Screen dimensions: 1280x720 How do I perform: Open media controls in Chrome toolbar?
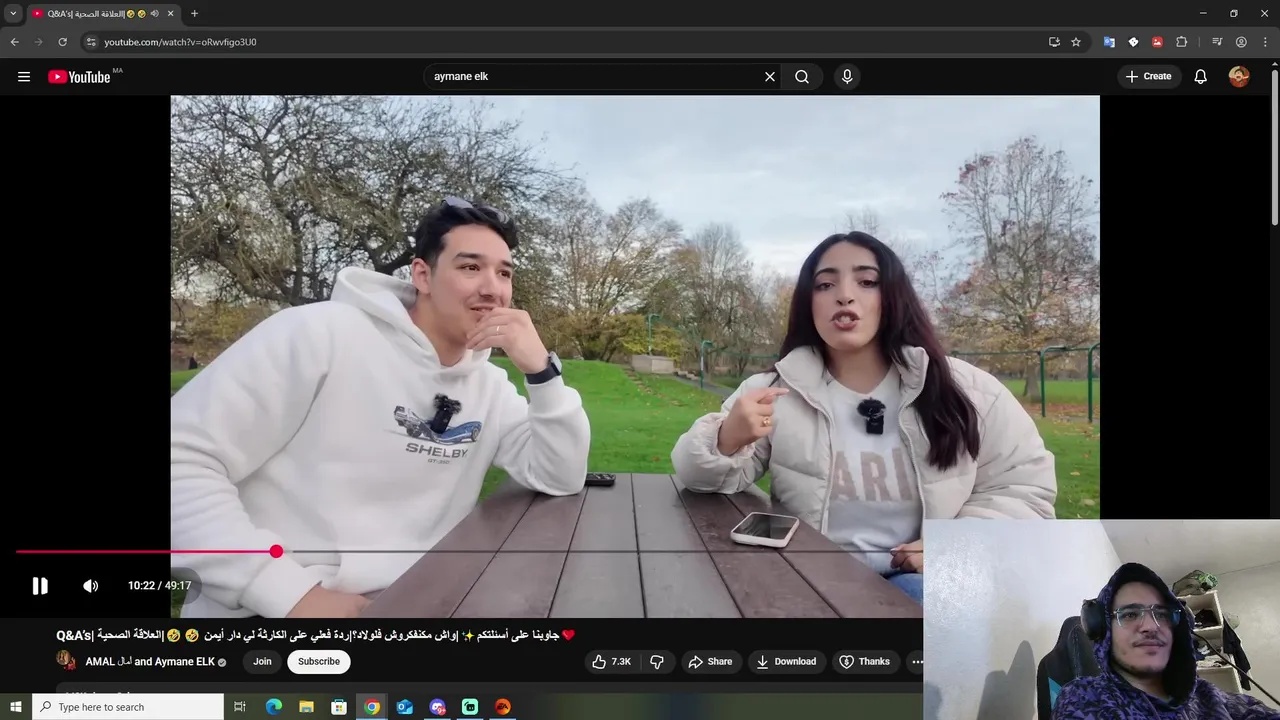click(1217, 42)
